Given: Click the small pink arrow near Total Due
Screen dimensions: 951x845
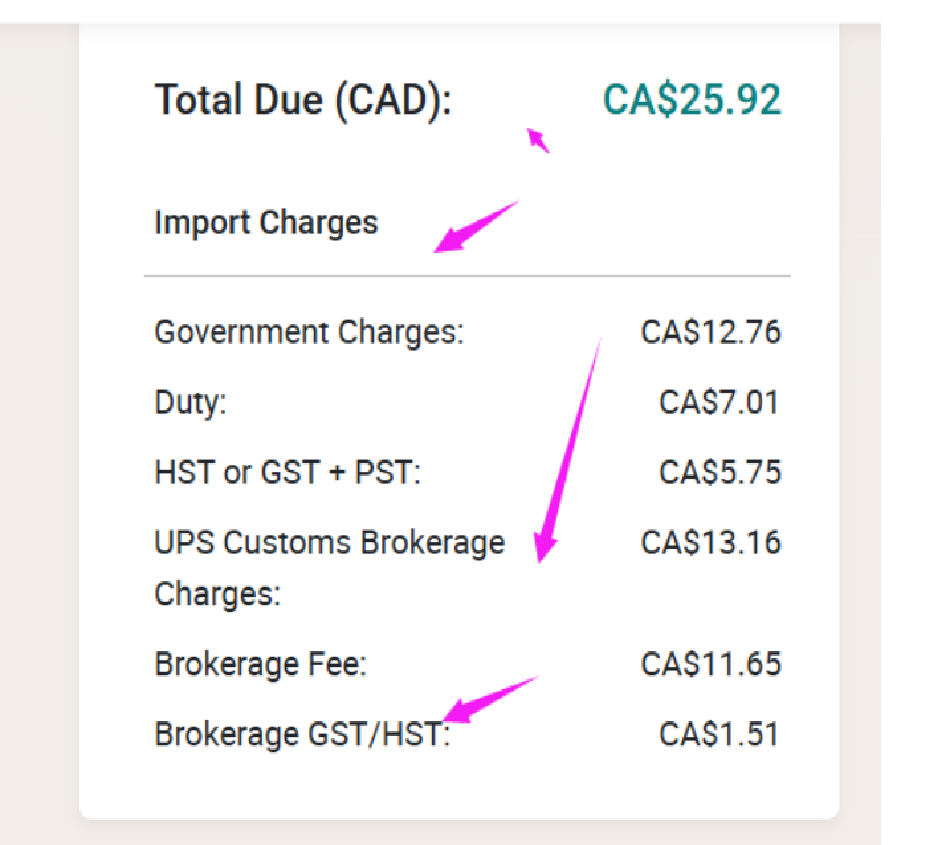Looking at the screenshot, I should click(x=539, y=140).
